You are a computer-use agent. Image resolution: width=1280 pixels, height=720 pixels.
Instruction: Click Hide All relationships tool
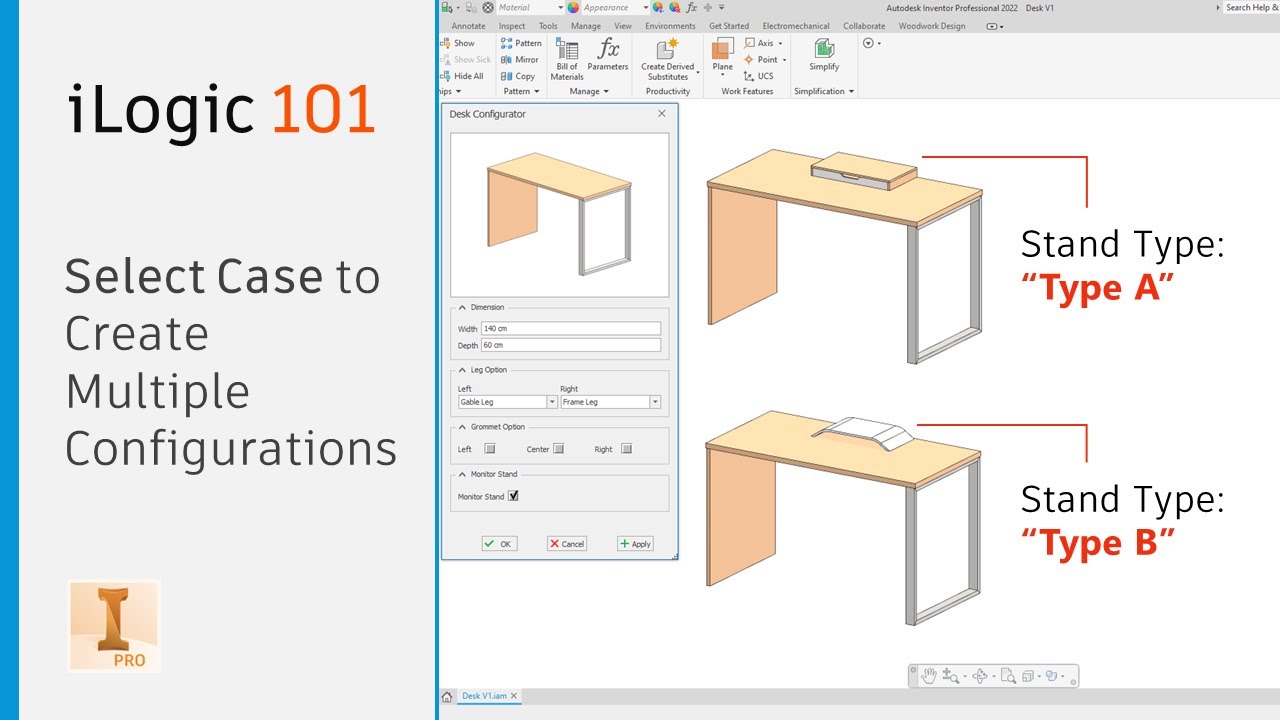coord(463,75)
